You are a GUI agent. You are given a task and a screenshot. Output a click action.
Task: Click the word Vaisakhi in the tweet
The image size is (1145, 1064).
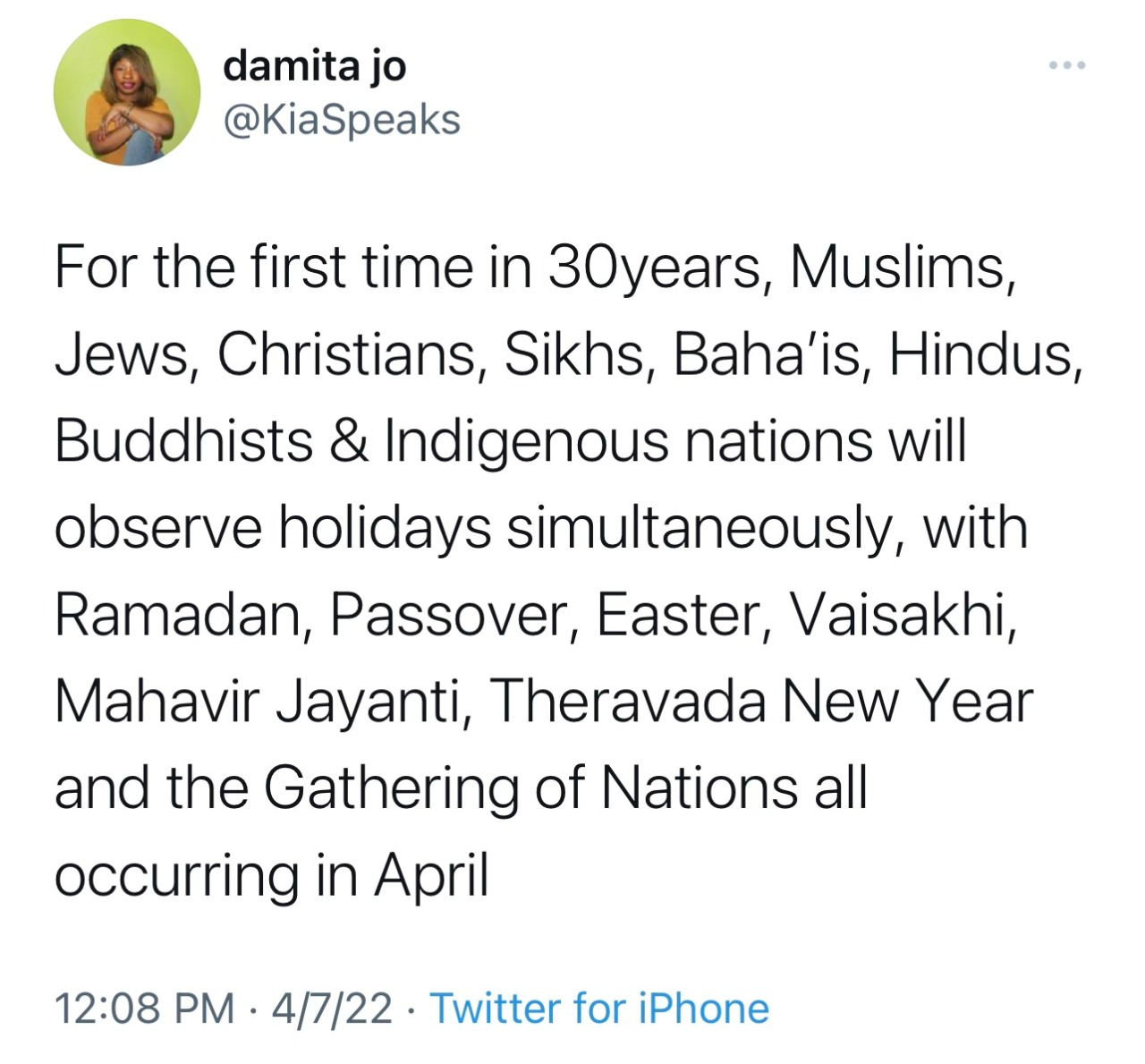[x=900, y=616]
